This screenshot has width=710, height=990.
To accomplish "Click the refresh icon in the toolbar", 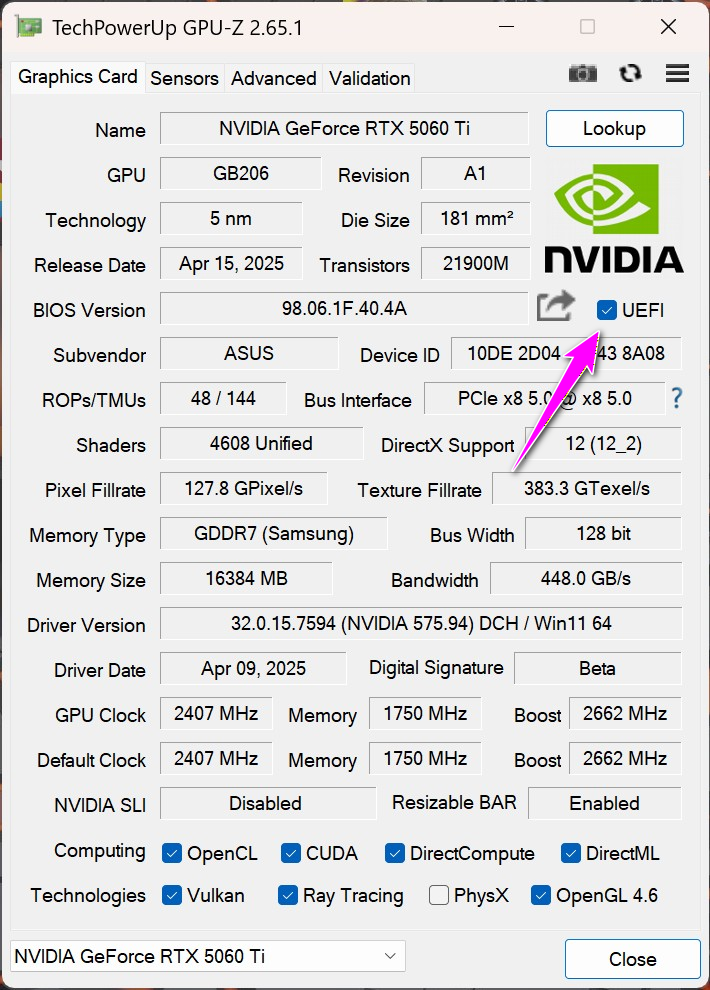I will 630,73.
